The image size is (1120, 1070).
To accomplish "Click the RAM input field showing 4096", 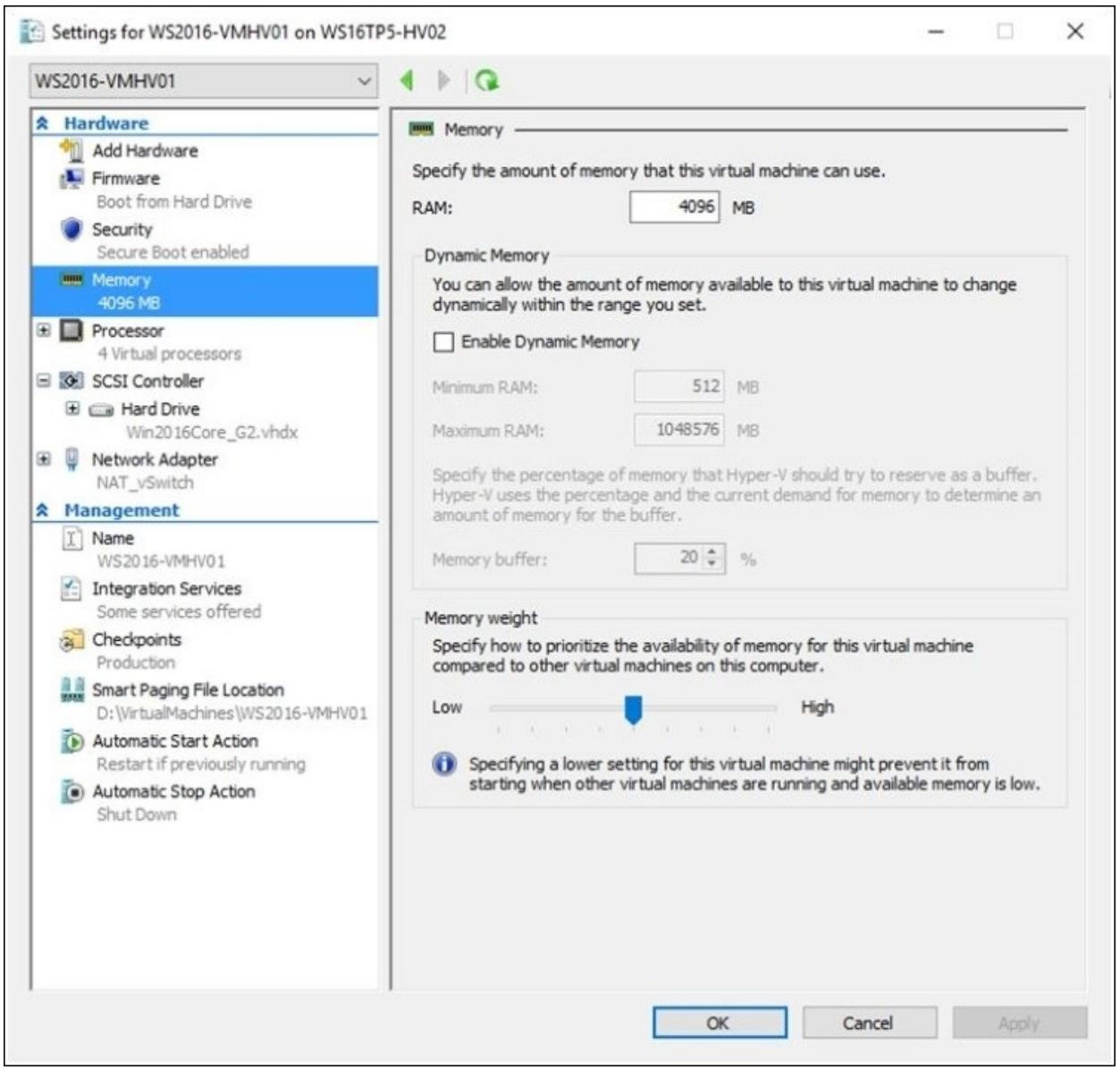I will pos(675,207).
